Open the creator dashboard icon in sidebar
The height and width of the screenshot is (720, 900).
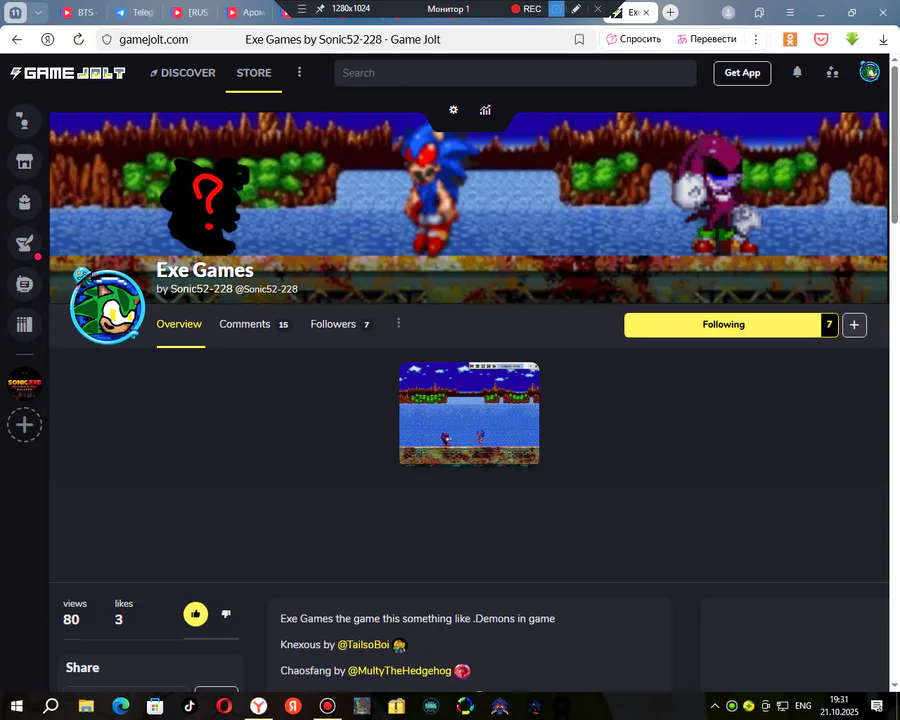pyautogui.click(x=24, y=284)
